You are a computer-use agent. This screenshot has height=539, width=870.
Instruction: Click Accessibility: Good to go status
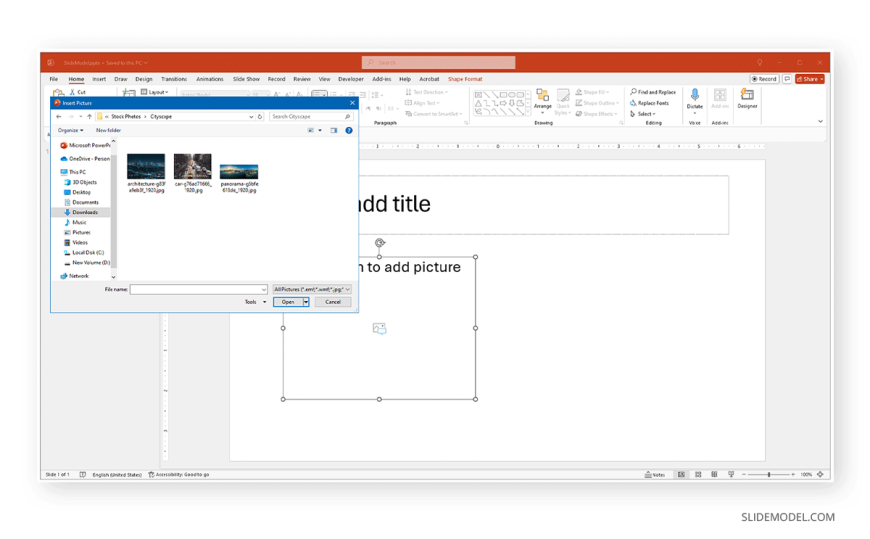click(x=179, y=475)
